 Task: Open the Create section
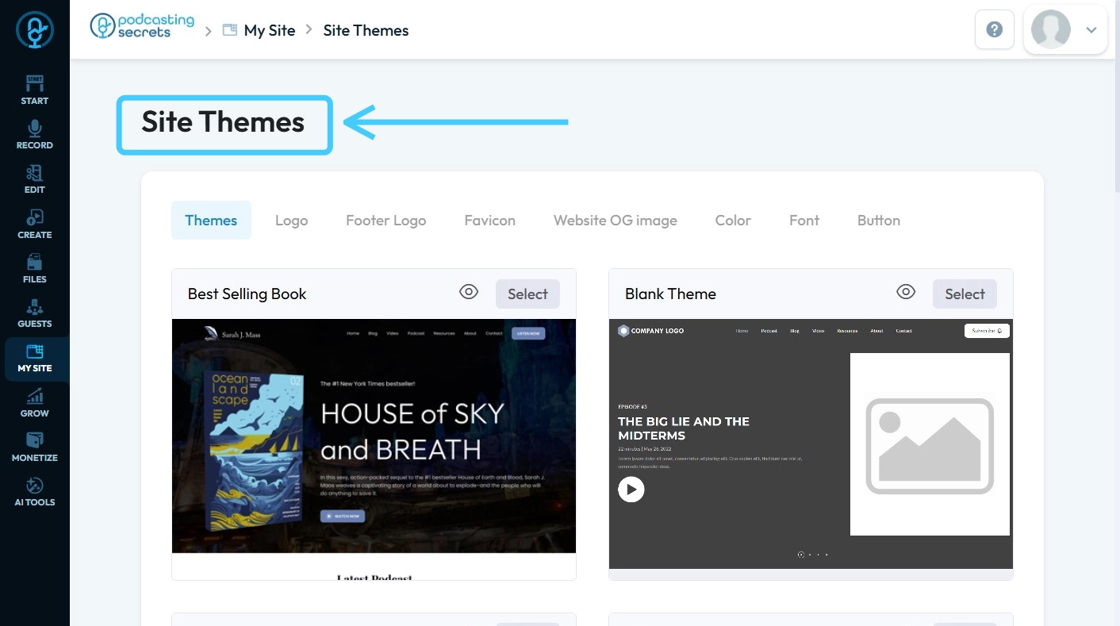(x=34, y=224)
